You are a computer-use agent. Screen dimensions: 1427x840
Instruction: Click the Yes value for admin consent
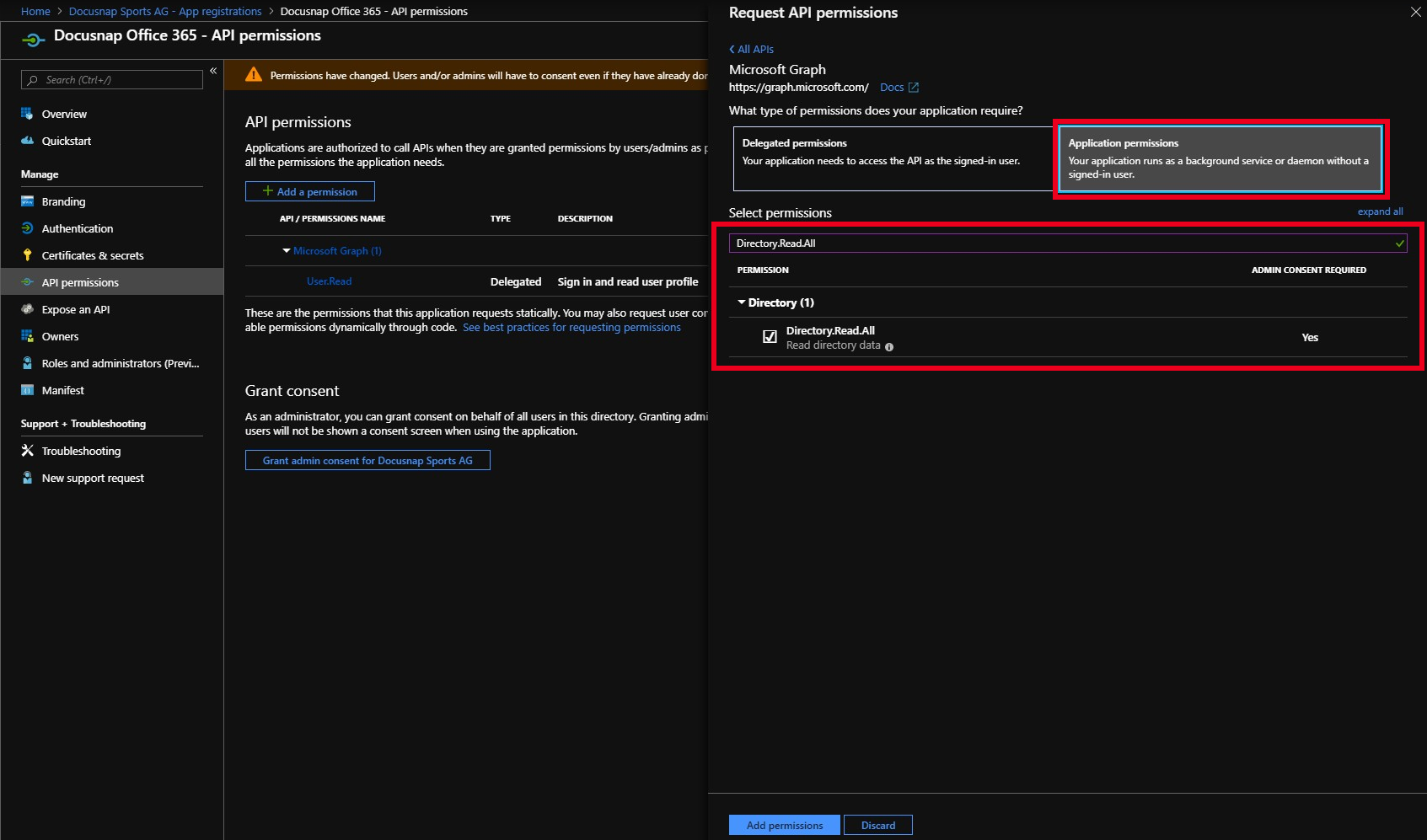1310,337
